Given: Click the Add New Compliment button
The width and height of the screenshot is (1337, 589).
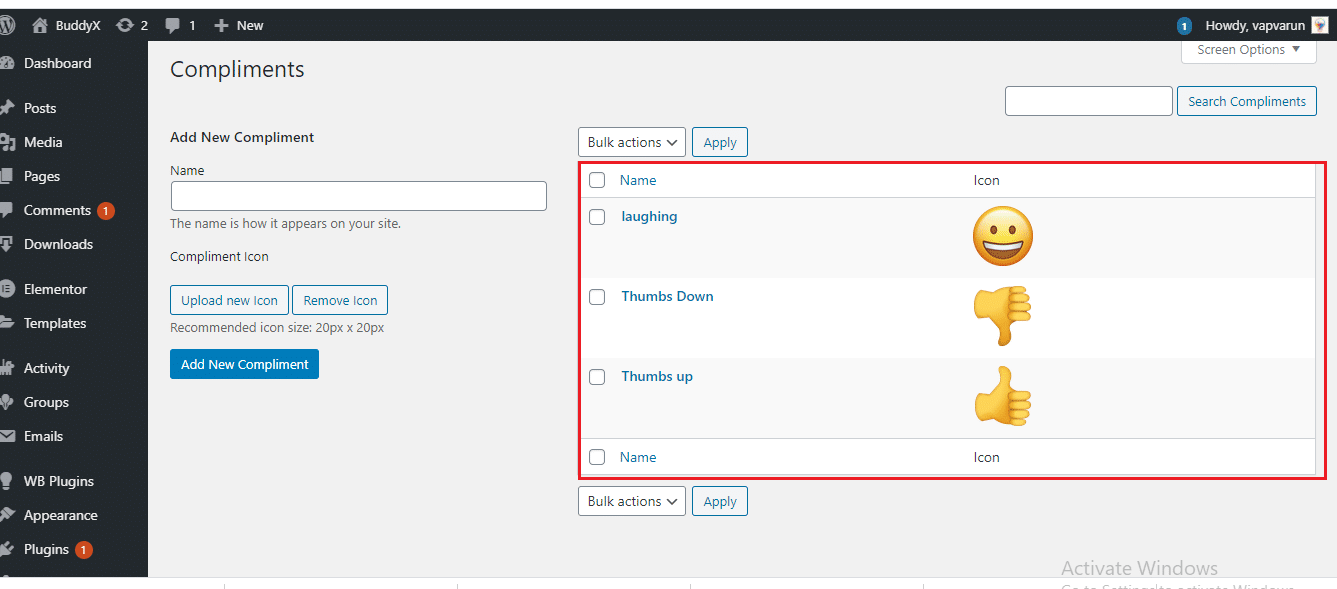Looking at the screenshot, I should pos(244,363).
